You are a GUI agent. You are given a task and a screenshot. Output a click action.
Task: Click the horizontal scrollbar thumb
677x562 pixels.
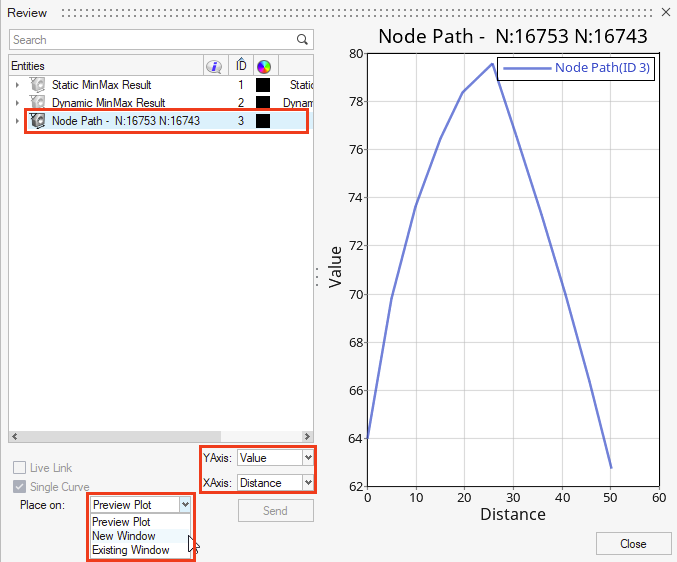coord(120,436)
